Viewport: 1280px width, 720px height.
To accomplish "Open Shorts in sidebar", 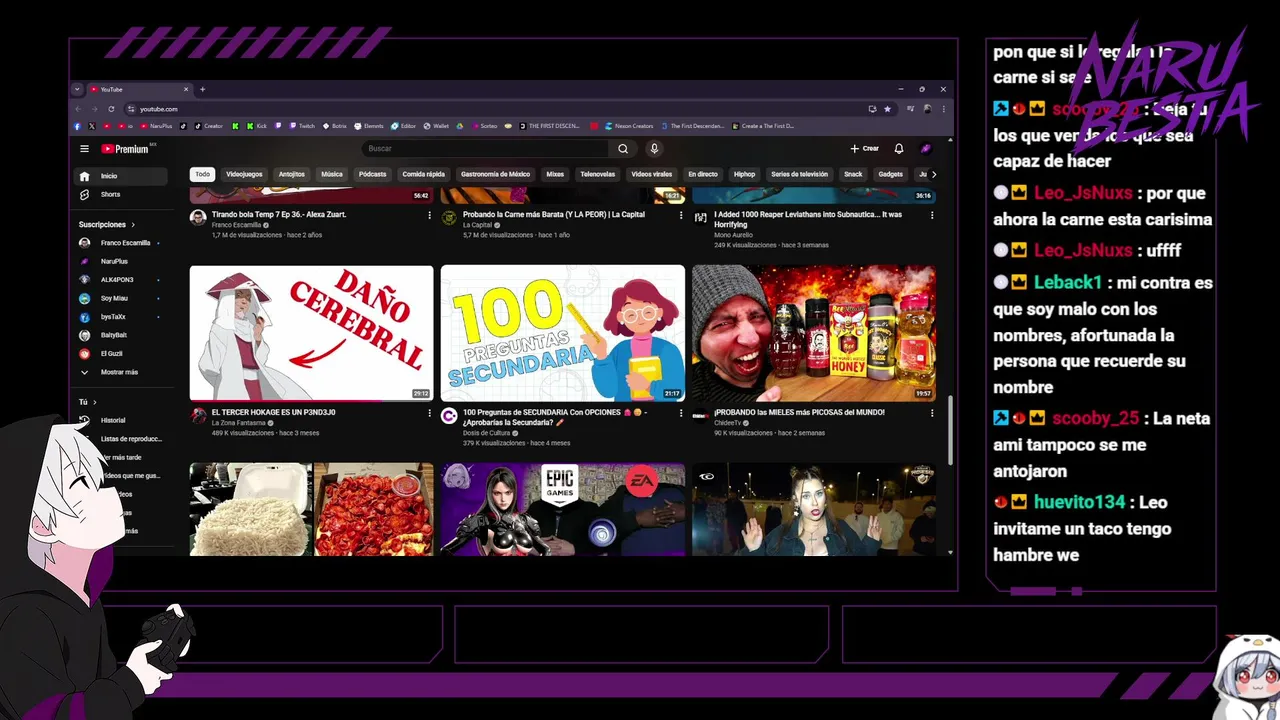I will click(x=122, y=194).
